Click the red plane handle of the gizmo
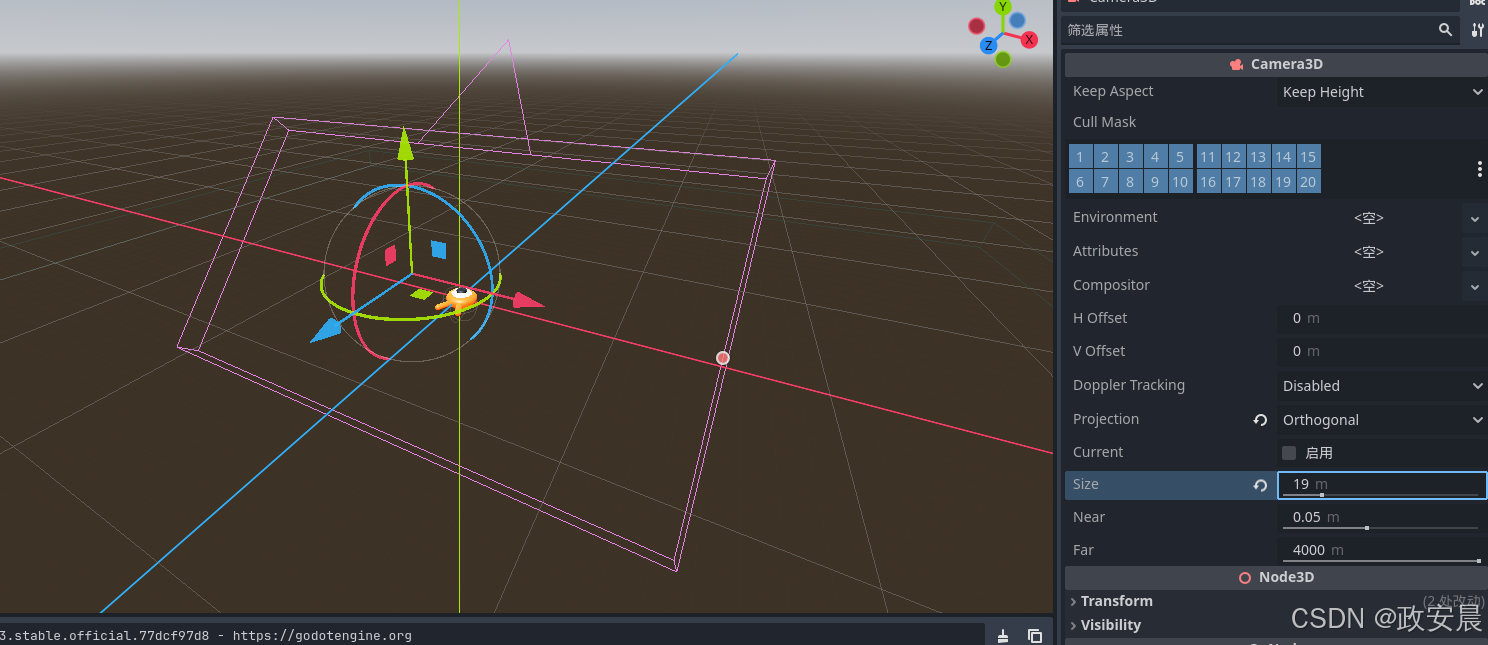1488x645 pixels. [391, 255]
